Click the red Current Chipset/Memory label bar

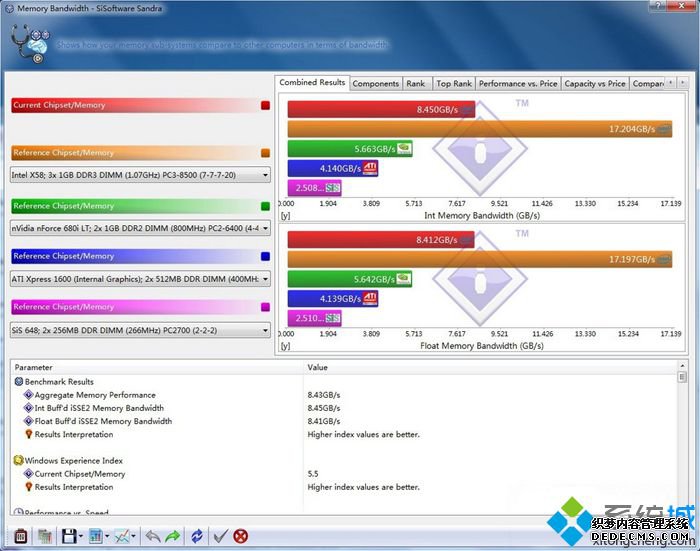pos(135,105)
